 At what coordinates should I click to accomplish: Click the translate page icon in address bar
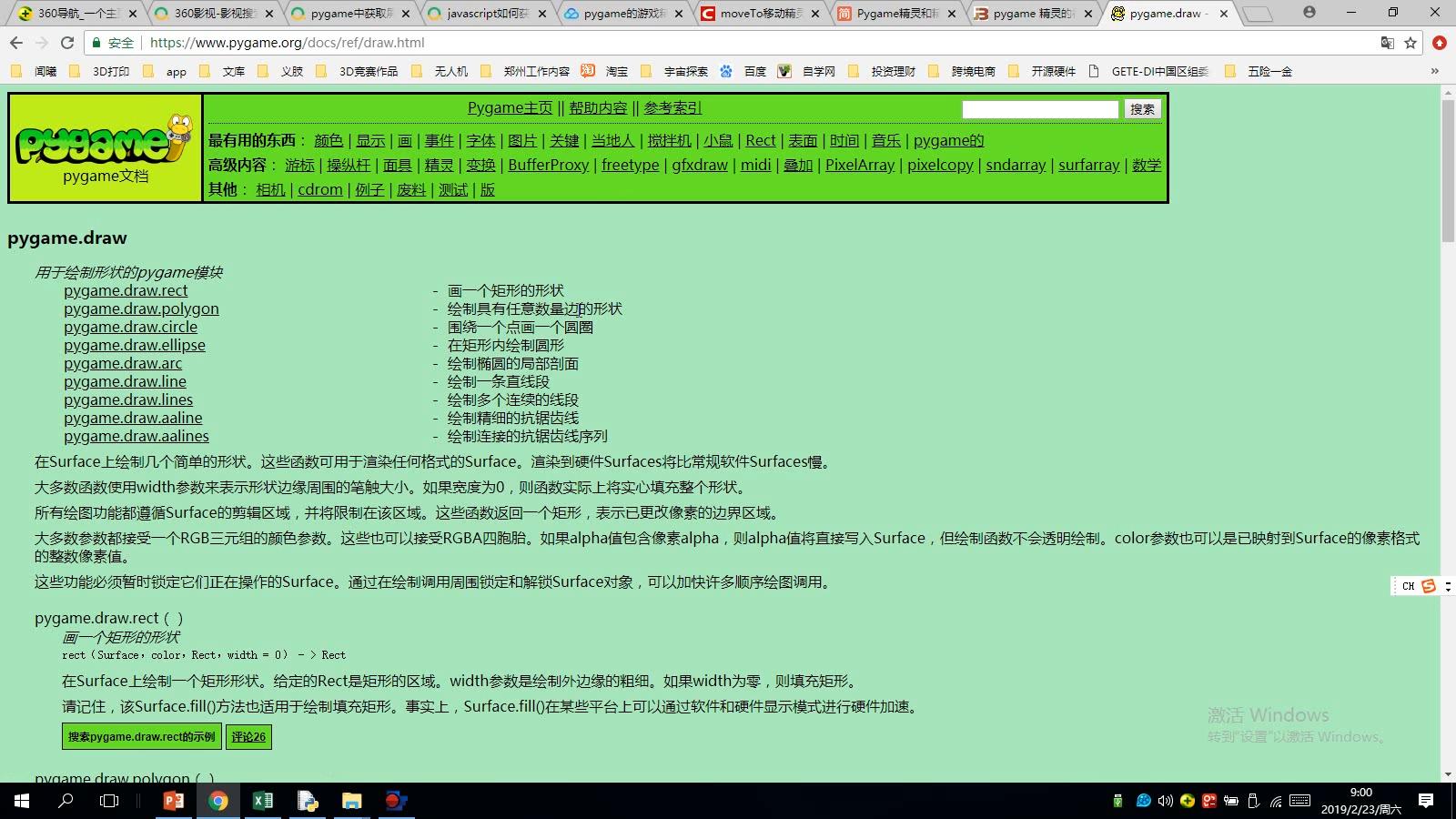[x=1387, y=43]
